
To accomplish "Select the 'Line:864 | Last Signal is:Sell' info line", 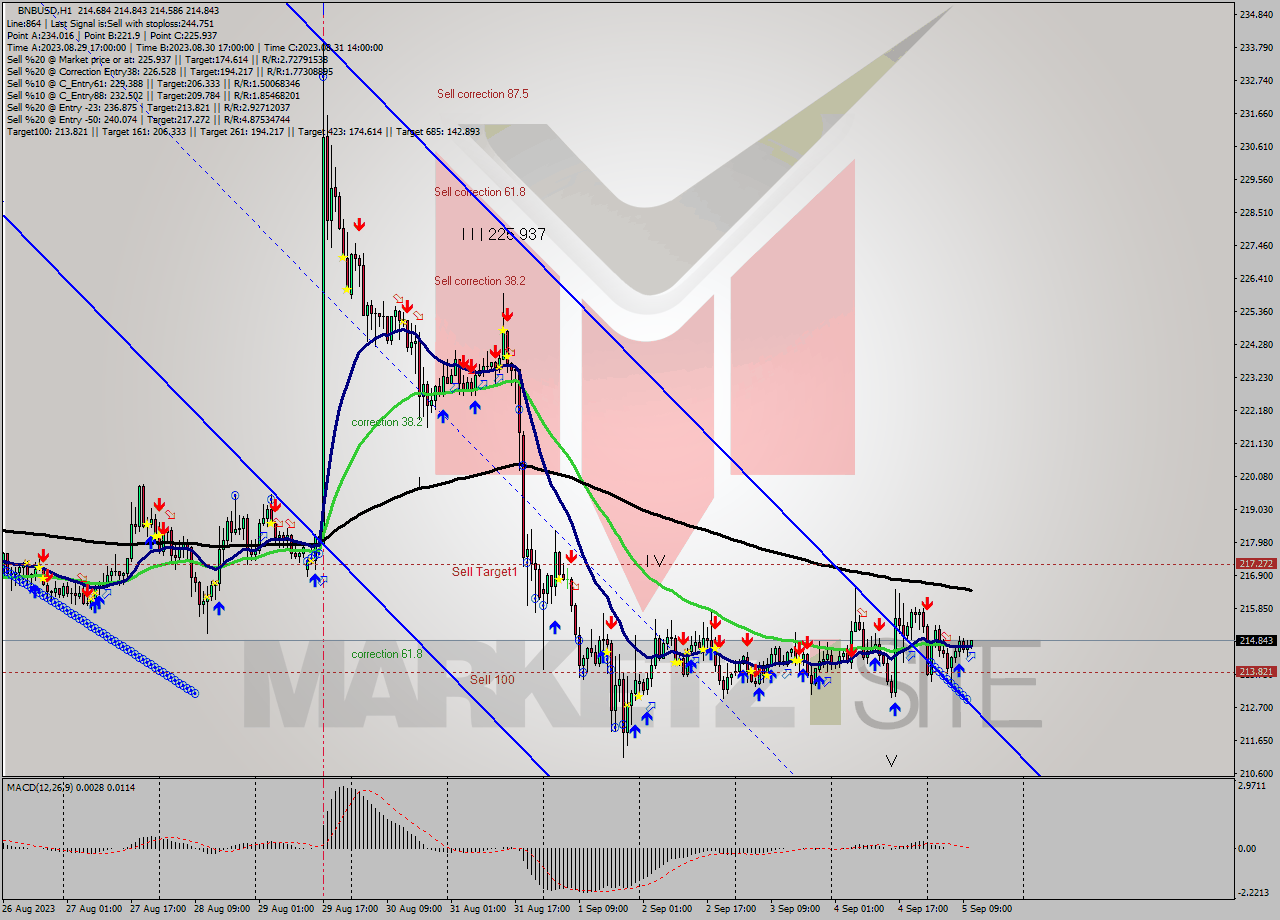I will tap(110, 22).
